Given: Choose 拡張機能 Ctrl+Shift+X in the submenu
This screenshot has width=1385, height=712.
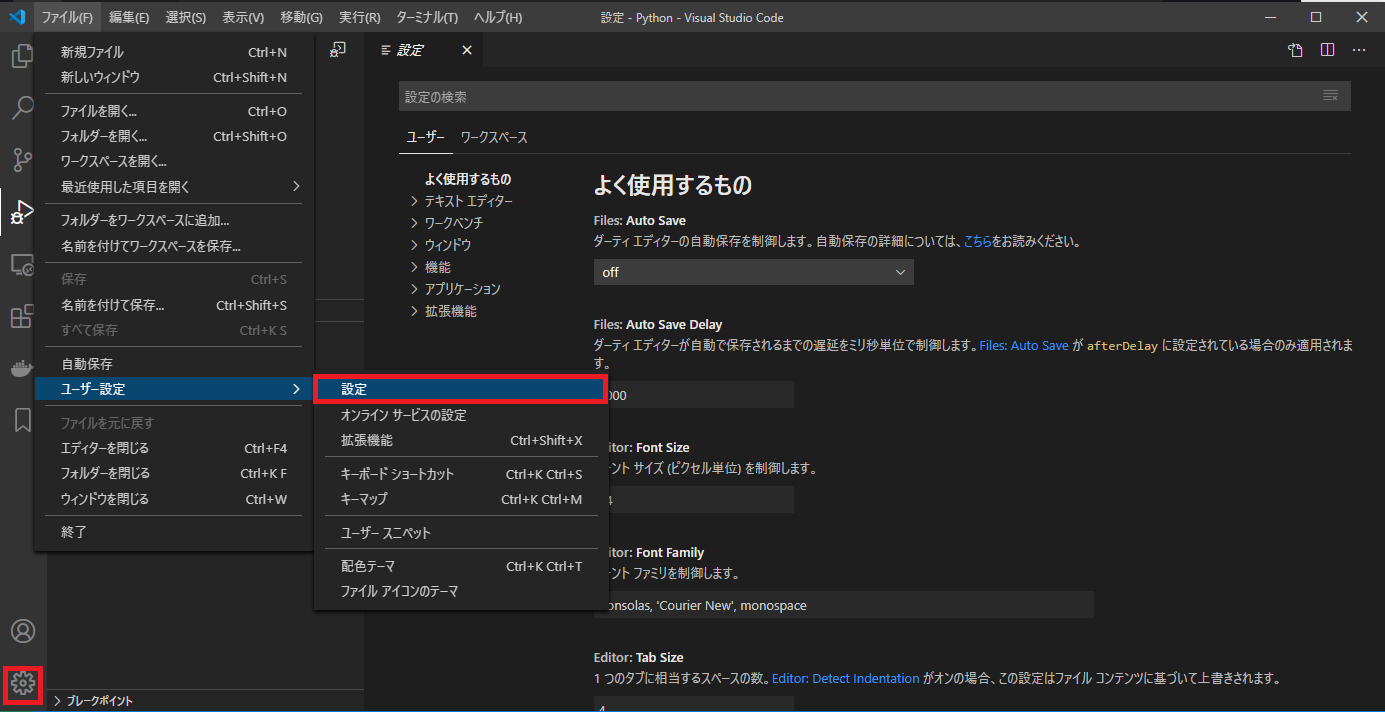Looking at the screenshot, I should (x=460, y=440).
